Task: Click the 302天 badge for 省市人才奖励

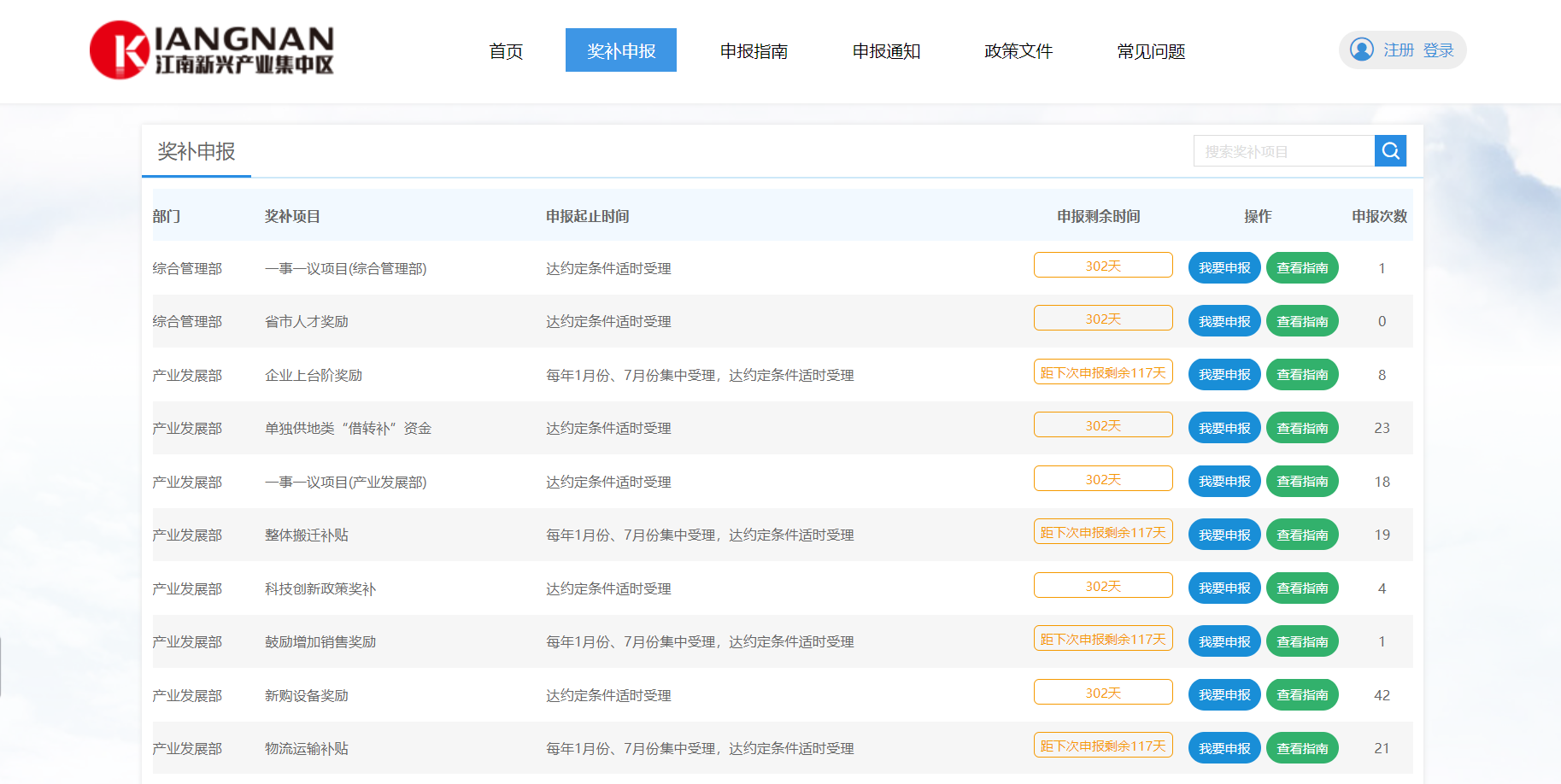Action: (1103, 319)
